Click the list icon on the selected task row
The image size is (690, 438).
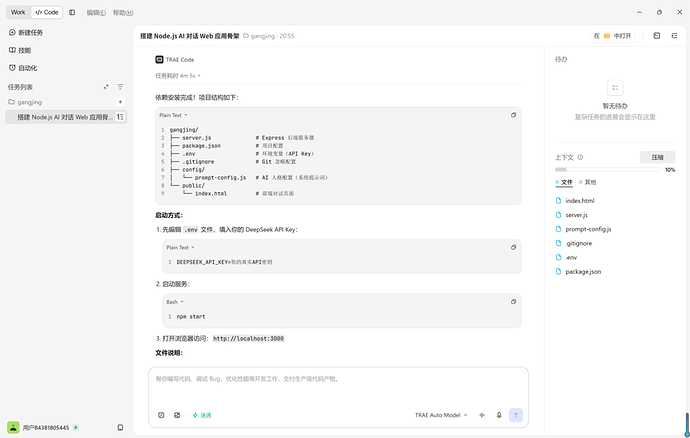(x=120, y=117)
